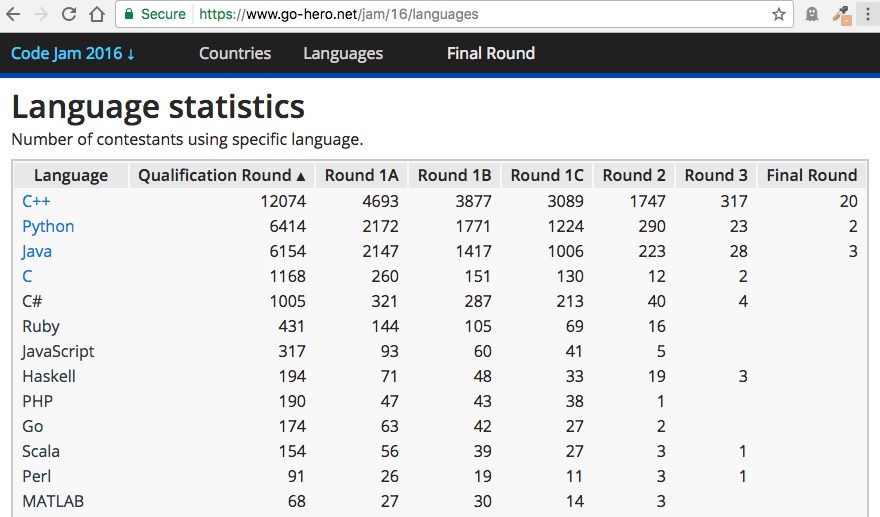880x517 pixels.
Task: Select the MATLAB row label
Action: coord(53,501)
